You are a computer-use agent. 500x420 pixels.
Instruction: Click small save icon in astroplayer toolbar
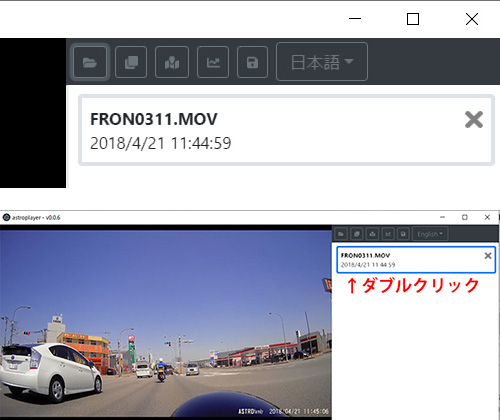(403, 234)
